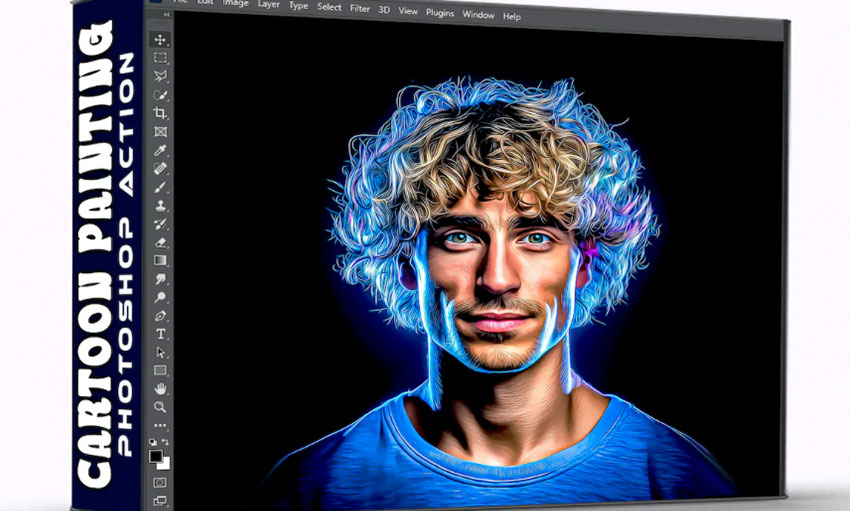The width and height of the screenshot is (850, 511).
Task: Toggle Quick Mask mode
Action: [160, 482]
